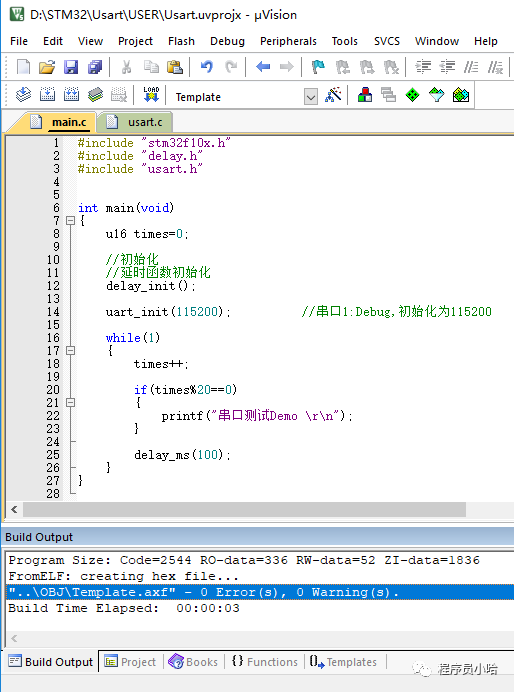Image resolution: width=514 pixels, height=692 pixels.
Task: Open the Flash menu
Action: [x=181, y=41]
